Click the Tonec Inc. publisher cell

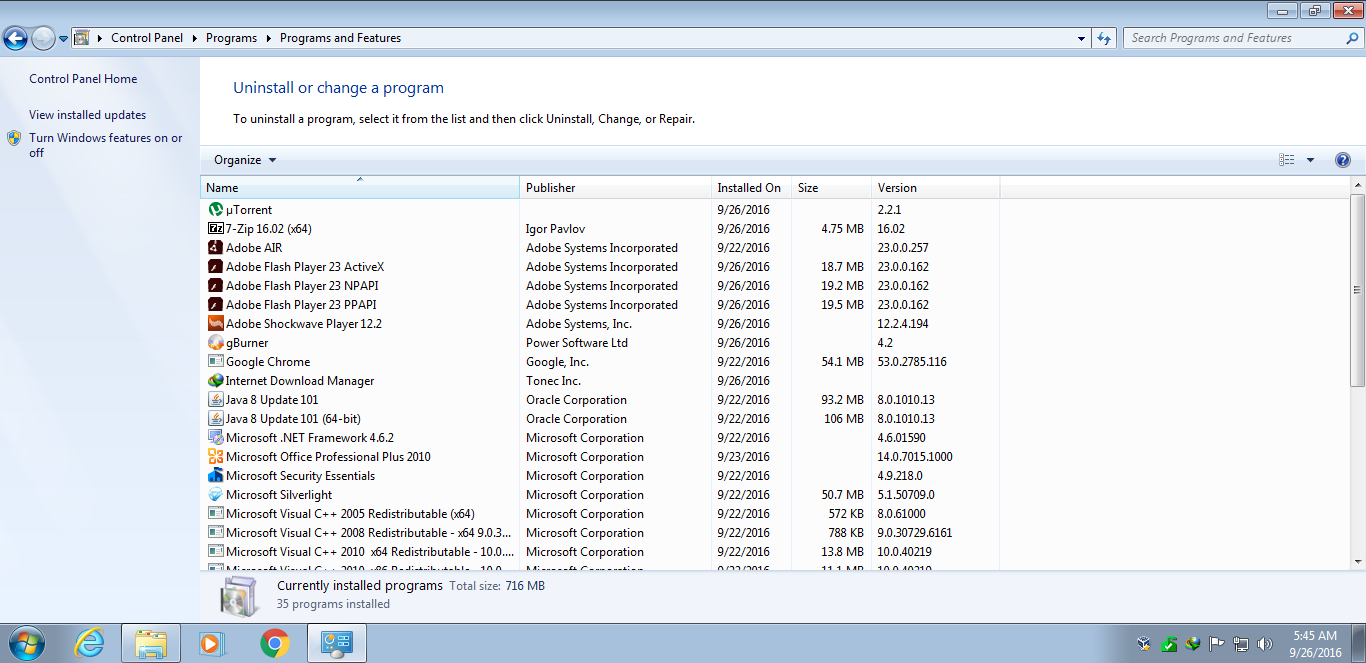point(554,381)
